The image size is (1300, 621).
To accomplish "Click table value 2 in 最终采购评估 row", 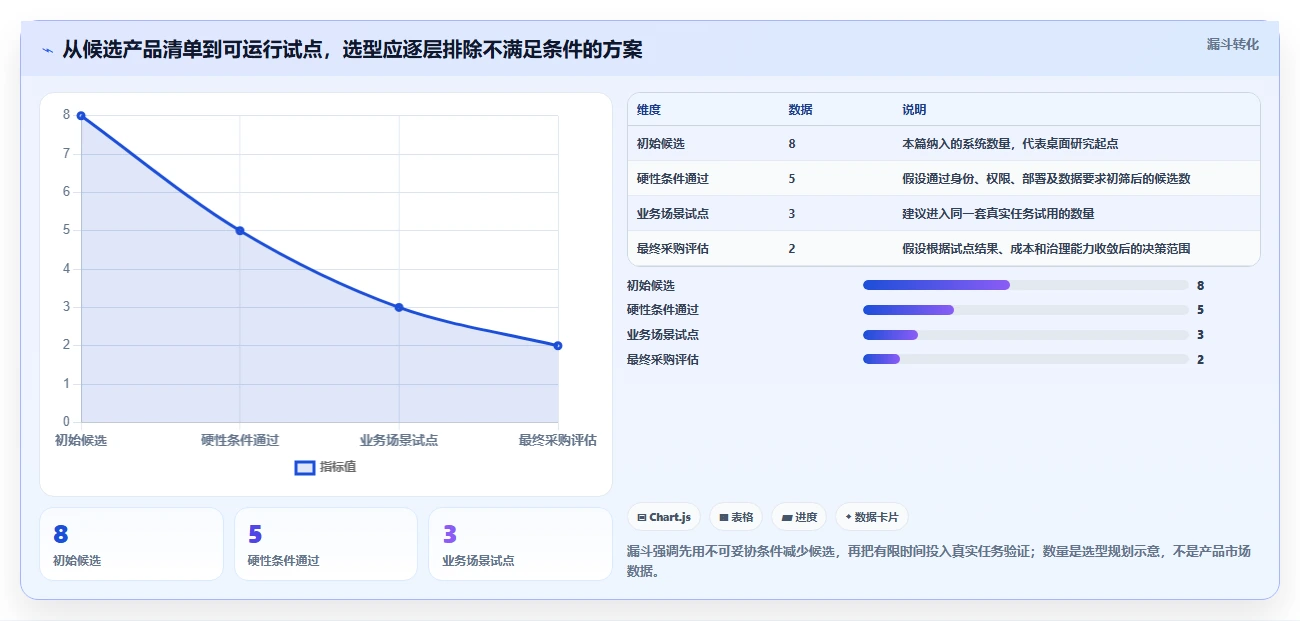I will pyautogui.click(x=792, y=249).
